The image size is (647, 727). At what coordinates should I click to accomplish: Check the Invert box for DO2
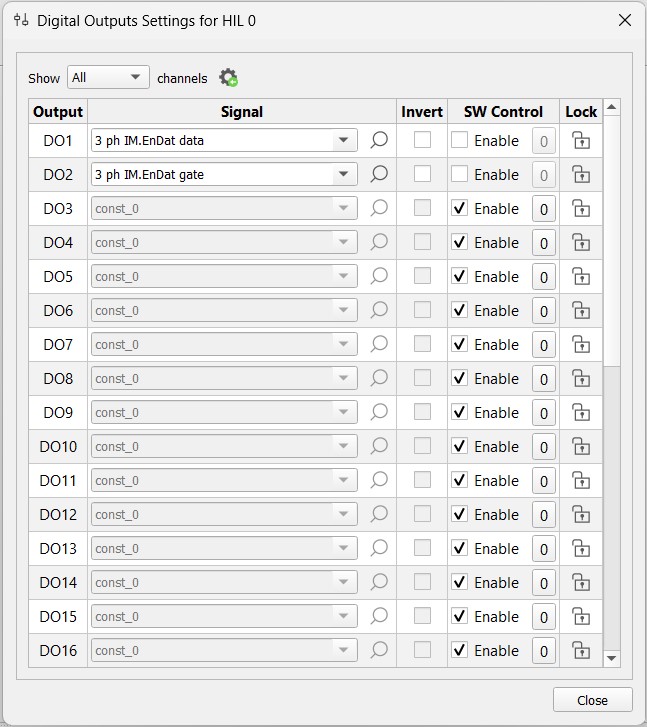422,175
